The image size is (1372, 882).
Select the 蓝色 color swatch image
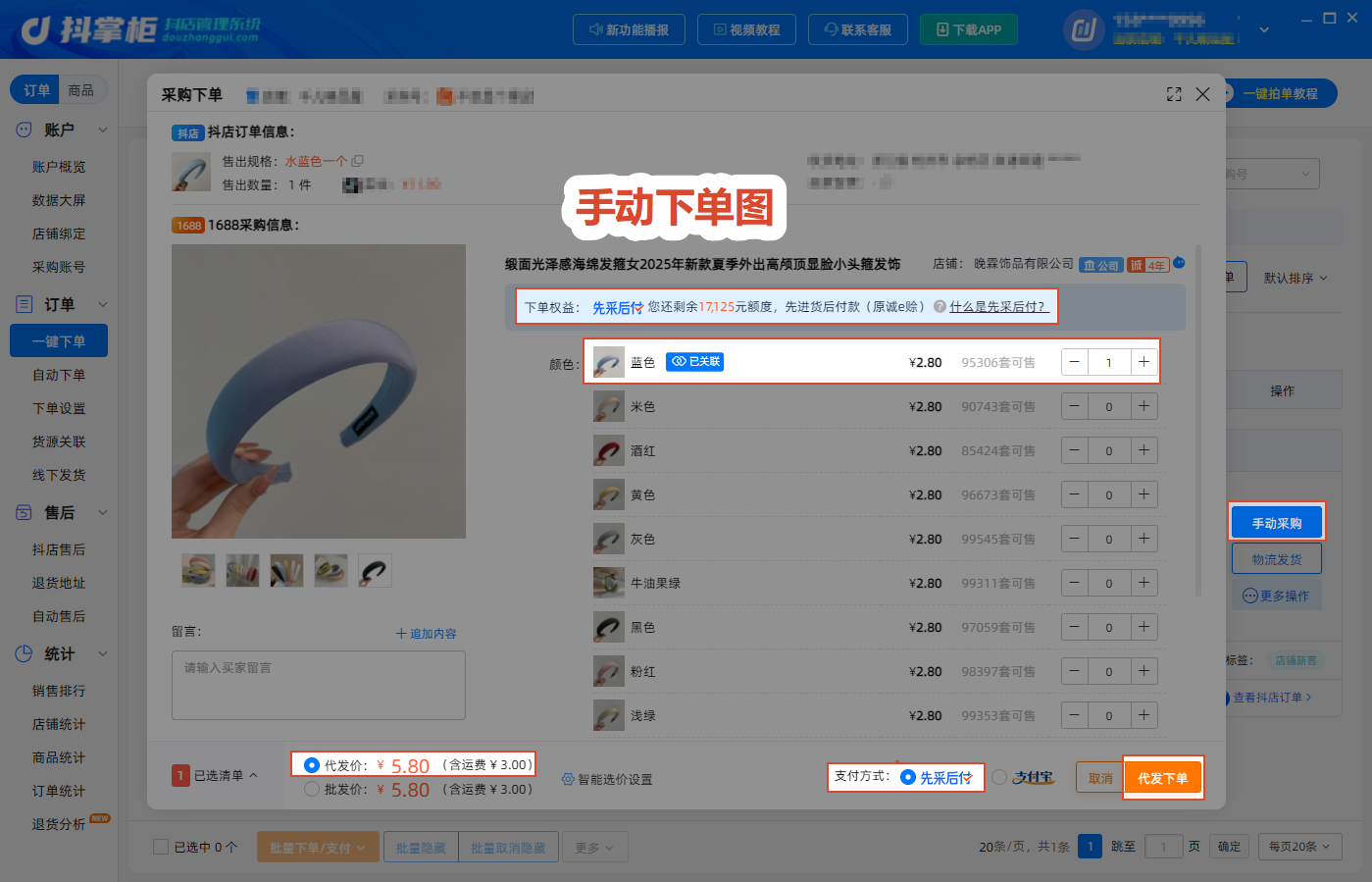click(x=609, y=362)
